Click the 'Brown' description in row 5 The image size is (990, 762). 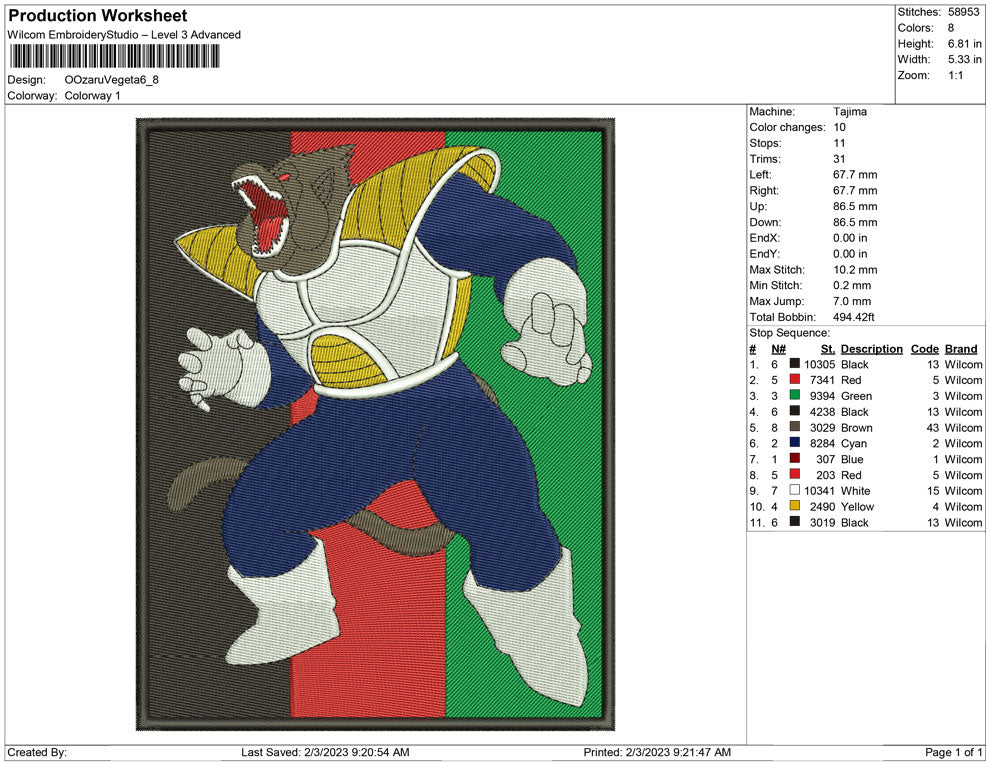tap(857, 427)
